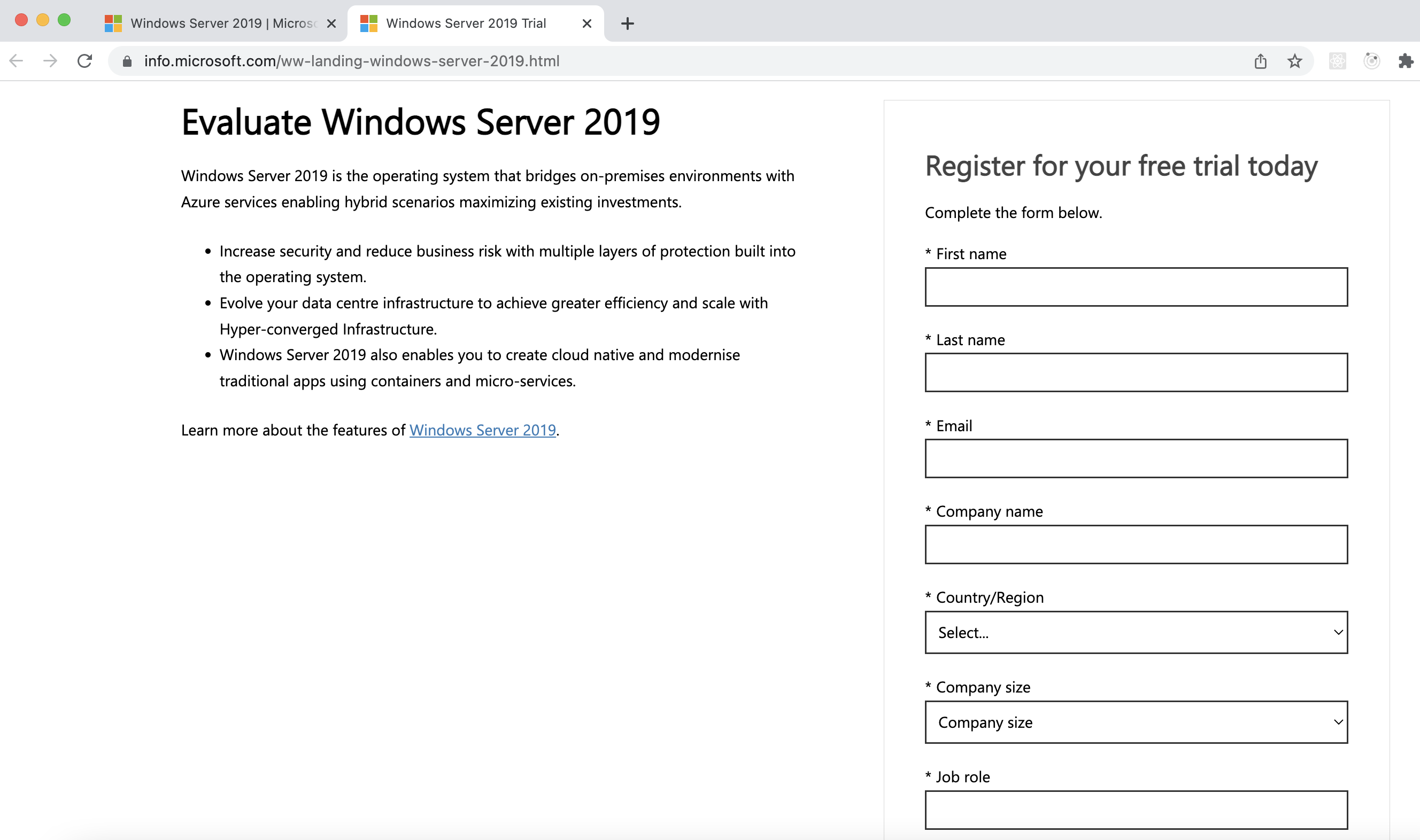Click the circular extension icon beside the puzzle piece

click(x=1371, y=60)
